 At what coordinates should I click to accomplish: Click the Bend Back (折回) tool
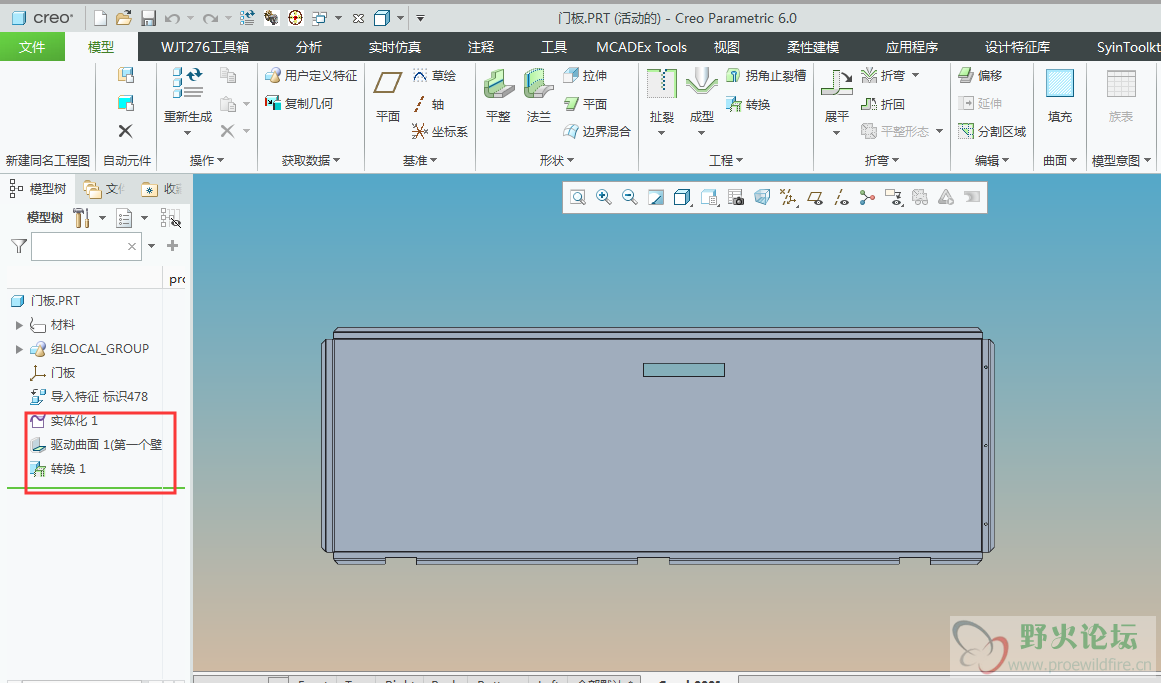pyautogui.click(x=883, y=104)
